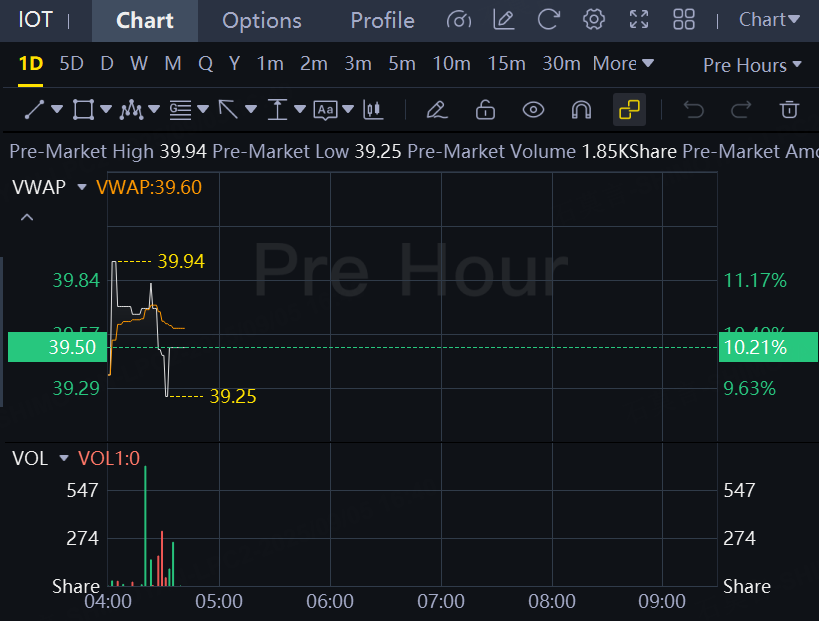The height and width of the screenshot is (621, 819).
Task: Click the 39.25 low price marker
Action: 233,396
